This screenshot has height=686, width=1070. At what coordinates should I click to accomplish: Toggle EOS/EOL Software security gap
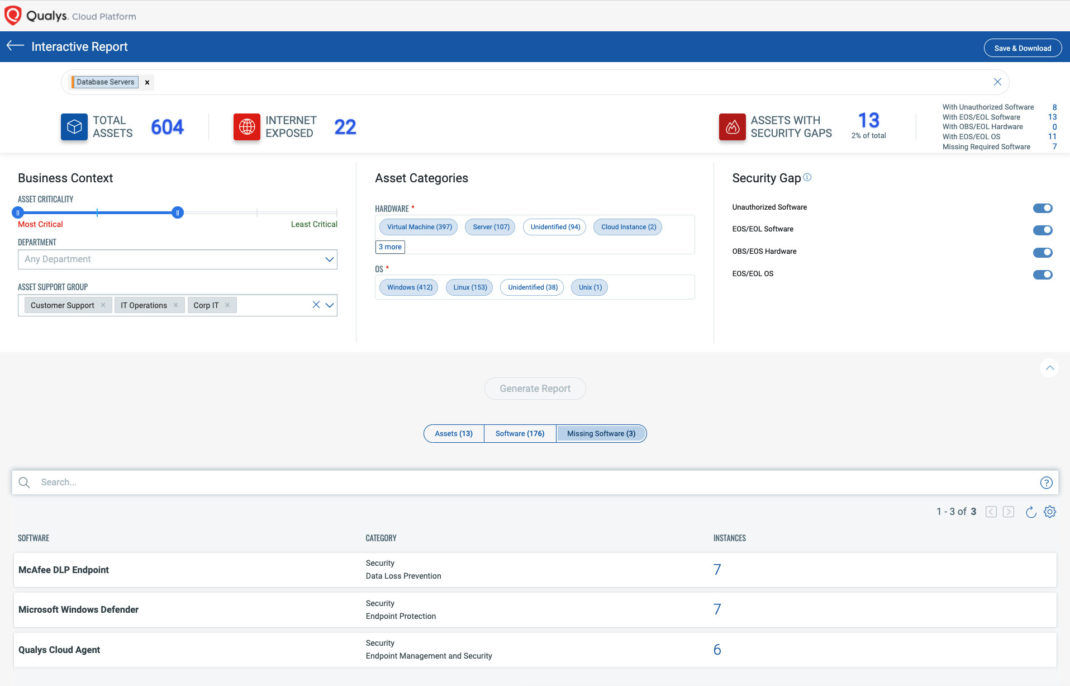tap(1042, 230)
